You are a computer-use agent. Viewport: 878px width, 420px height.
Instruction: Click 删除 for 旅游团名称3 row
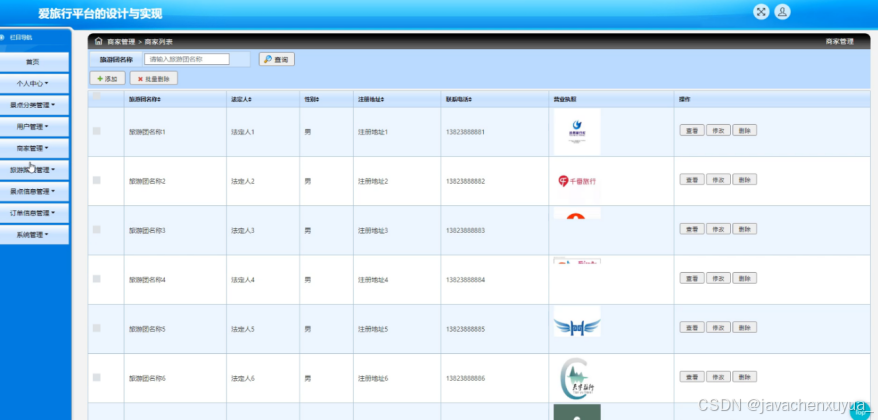(744, 228)
